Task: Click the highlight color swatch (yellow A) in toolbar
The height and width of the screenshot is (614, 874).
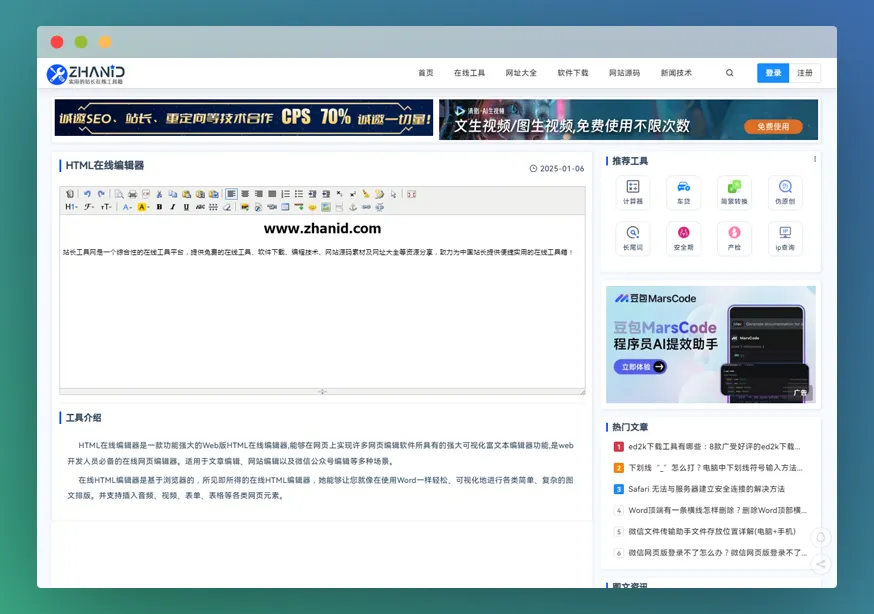Action: (144, 206)
